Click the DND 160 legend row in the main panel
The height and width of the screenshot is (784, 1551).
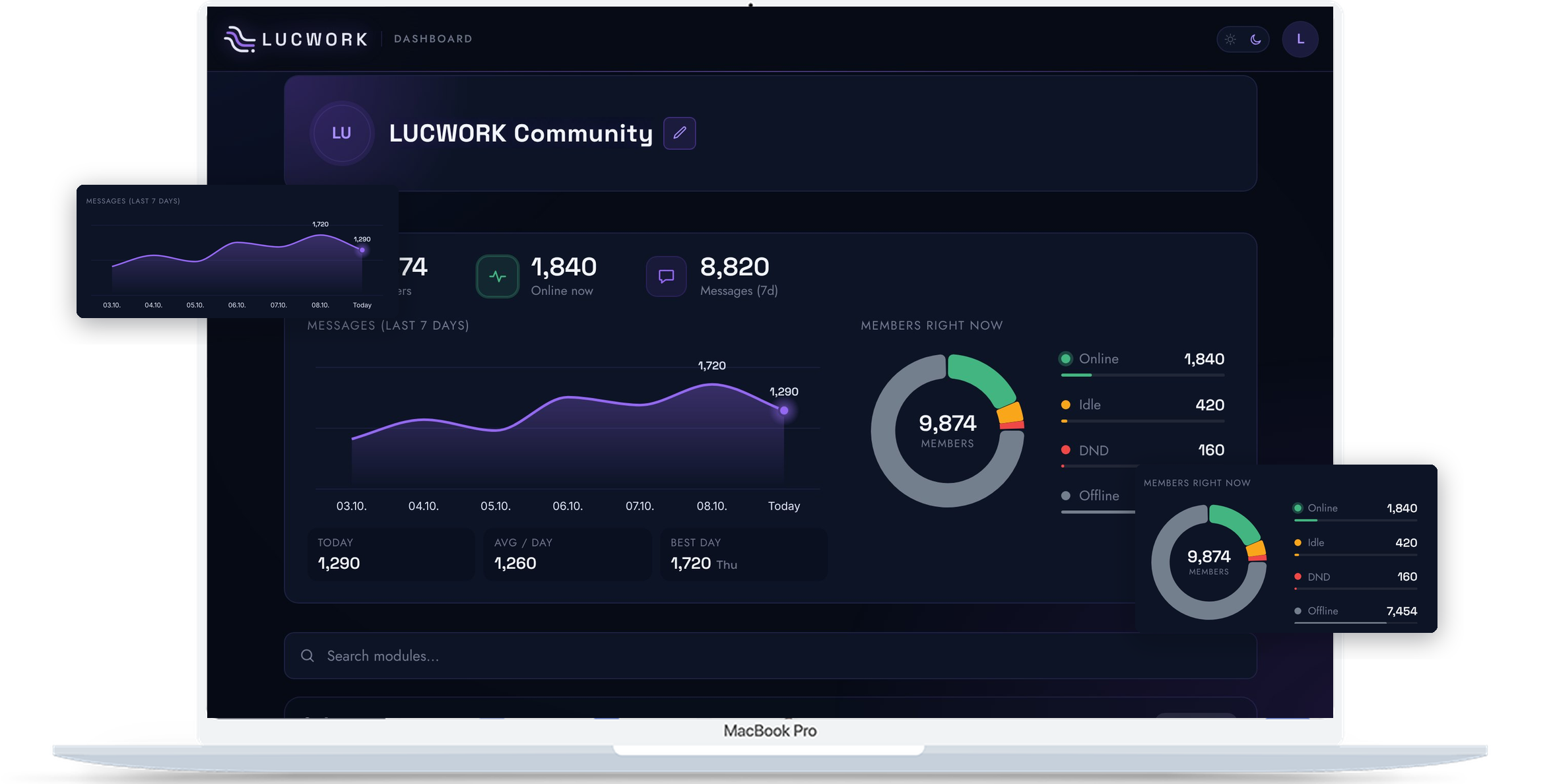(x=1142, y=455)
